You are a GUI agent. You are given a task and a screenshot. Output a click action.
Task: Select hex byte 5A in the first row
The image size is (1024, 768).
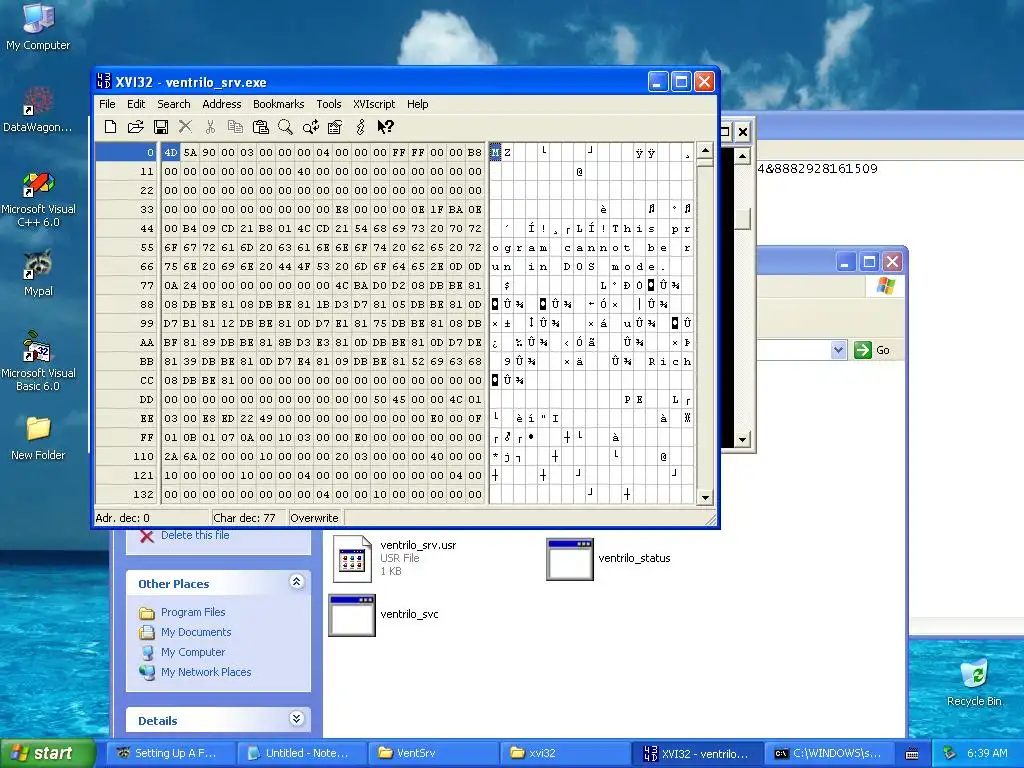189,152
